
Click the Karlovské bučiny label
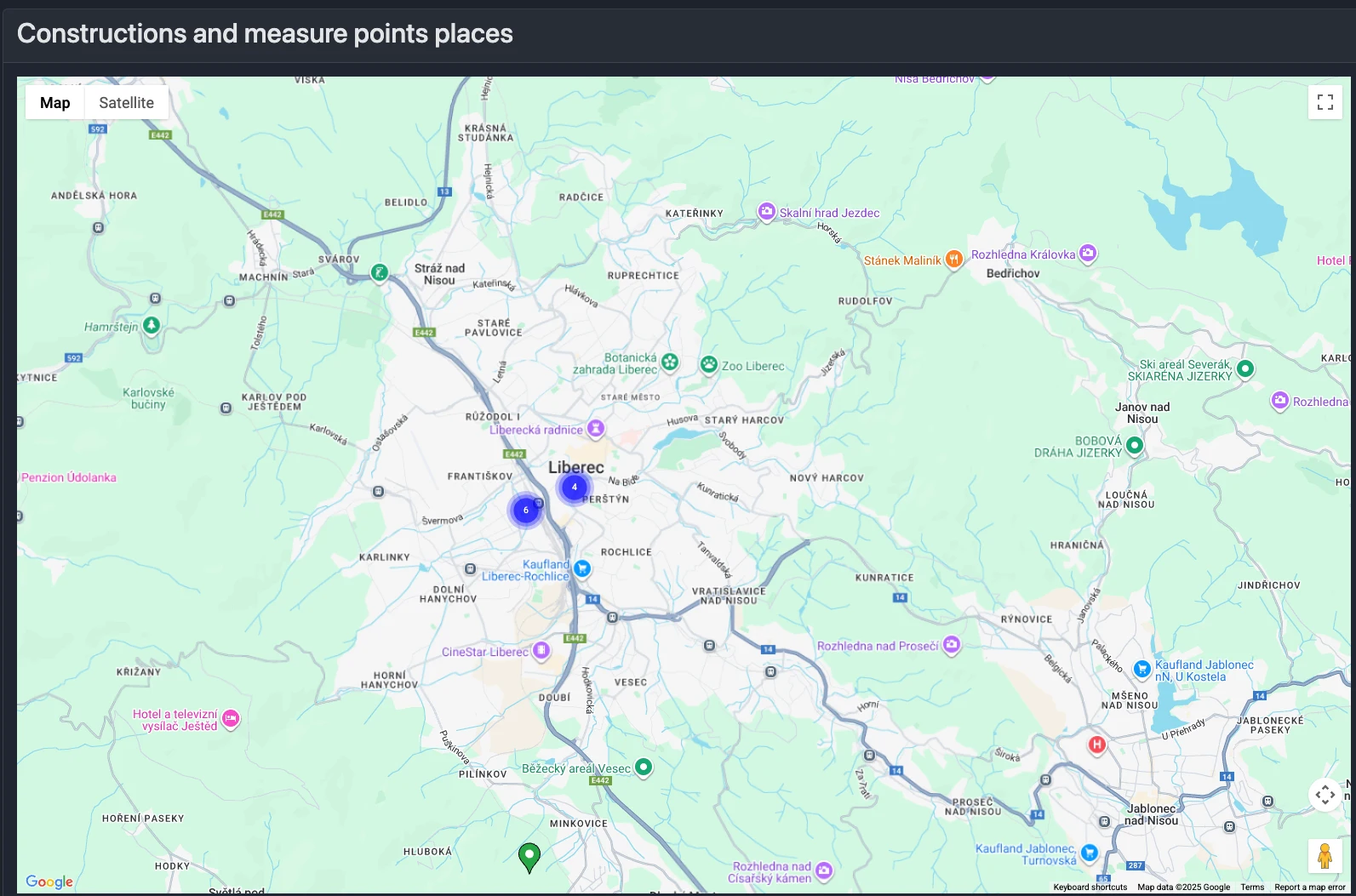(x=148, y=398)
